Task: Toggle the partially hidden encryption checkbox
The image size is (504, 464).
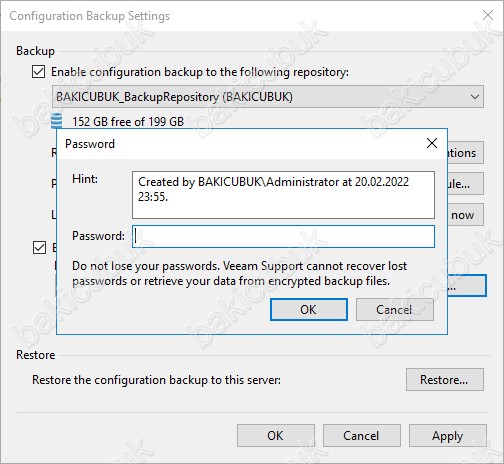Action: tap(39, 248)
